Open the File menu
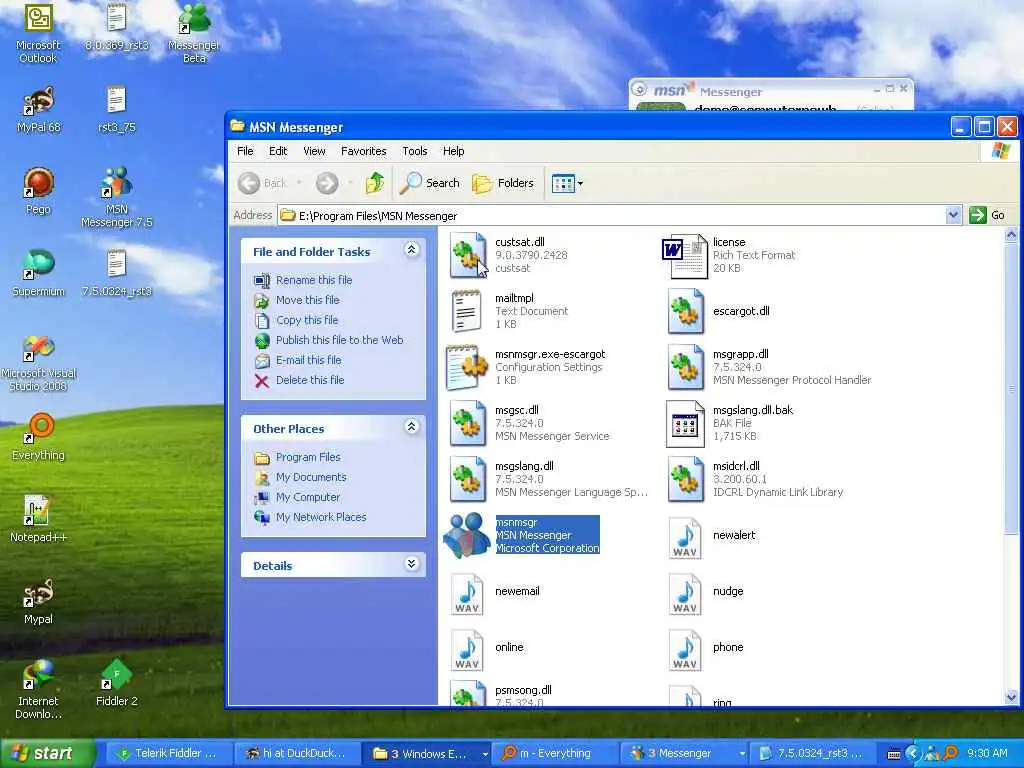Screen dimensions: 1024x768 click(x=245, y=151)
